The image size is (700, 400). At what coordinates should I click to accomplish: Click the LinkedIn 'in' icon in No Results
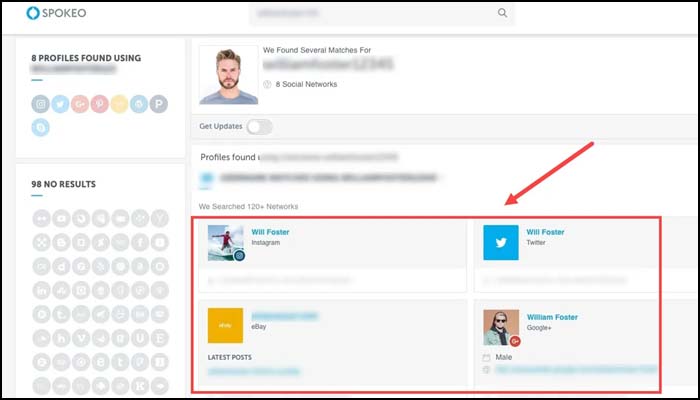coord(41,291)
